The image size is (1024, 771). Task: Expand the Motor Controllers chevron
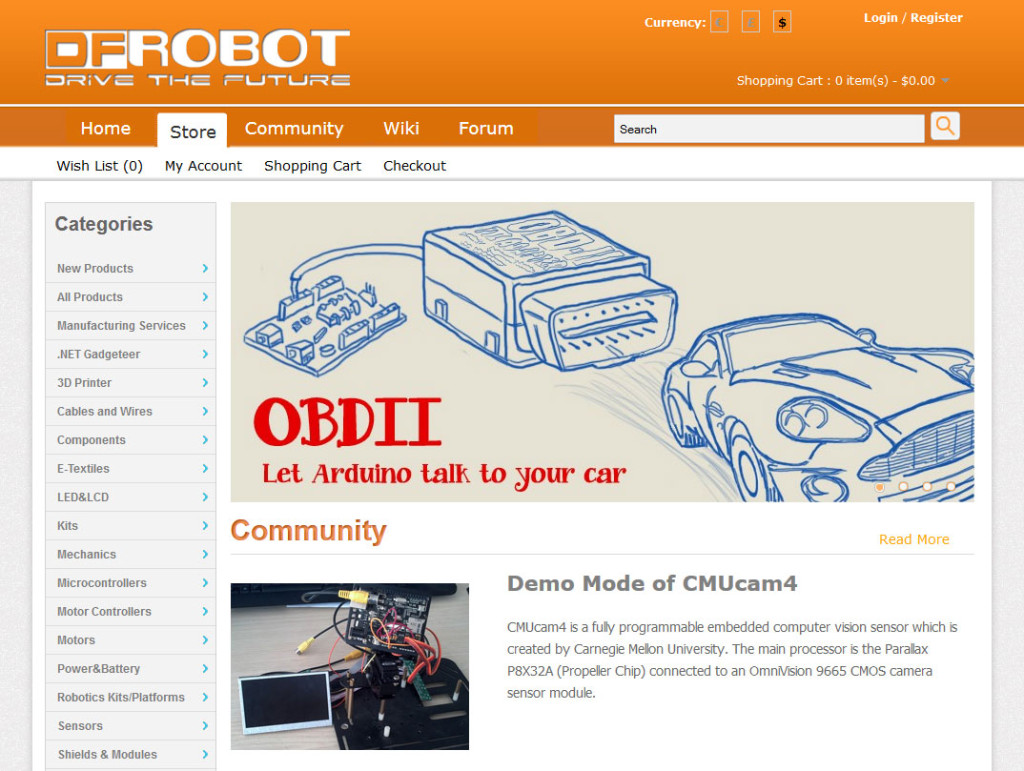(x=205, y=612)
